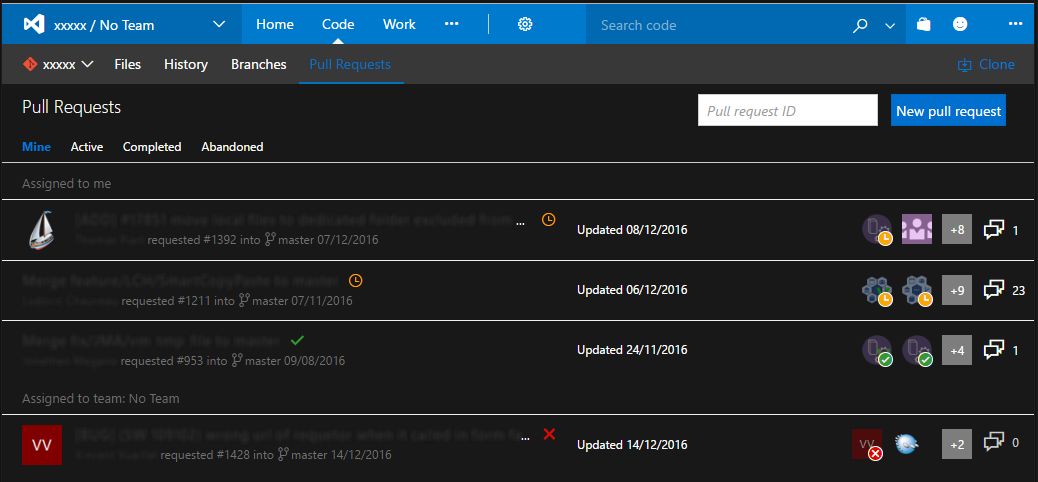This screenshot has height=482, width=1038.
Task: Click 'Updated 24/11/2016' text
Action: point(632,350)
